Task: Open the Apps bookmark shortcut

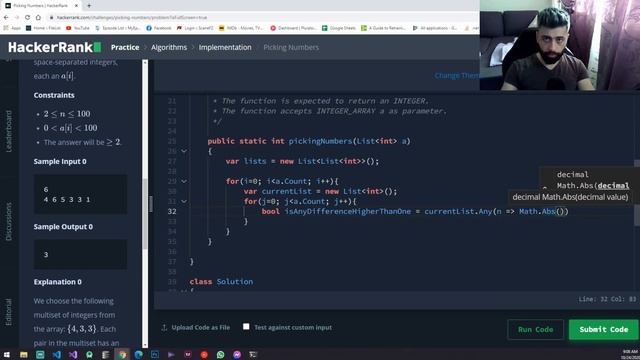Action: point(12,28)
